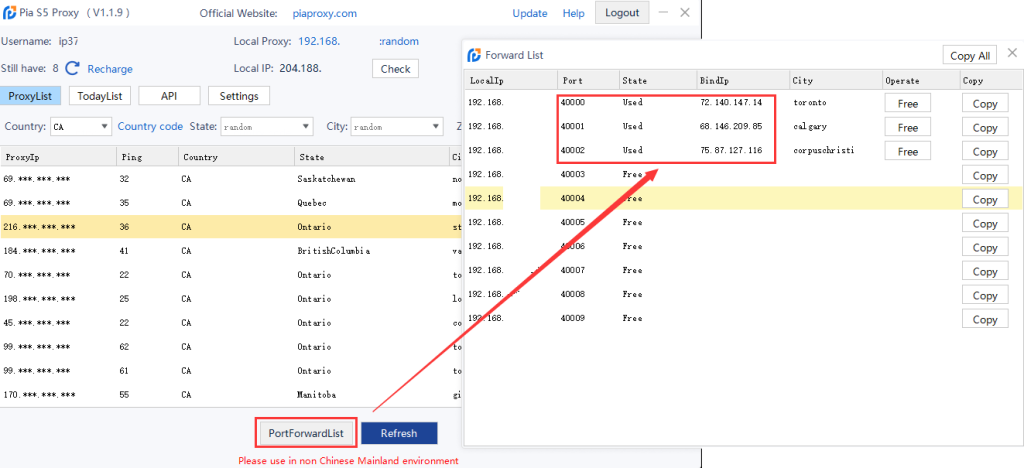The height and width of the screenshot is (468, 1024).
Task: Click the Recharge link
Action: pyautogui.click(x=110, y=69)
